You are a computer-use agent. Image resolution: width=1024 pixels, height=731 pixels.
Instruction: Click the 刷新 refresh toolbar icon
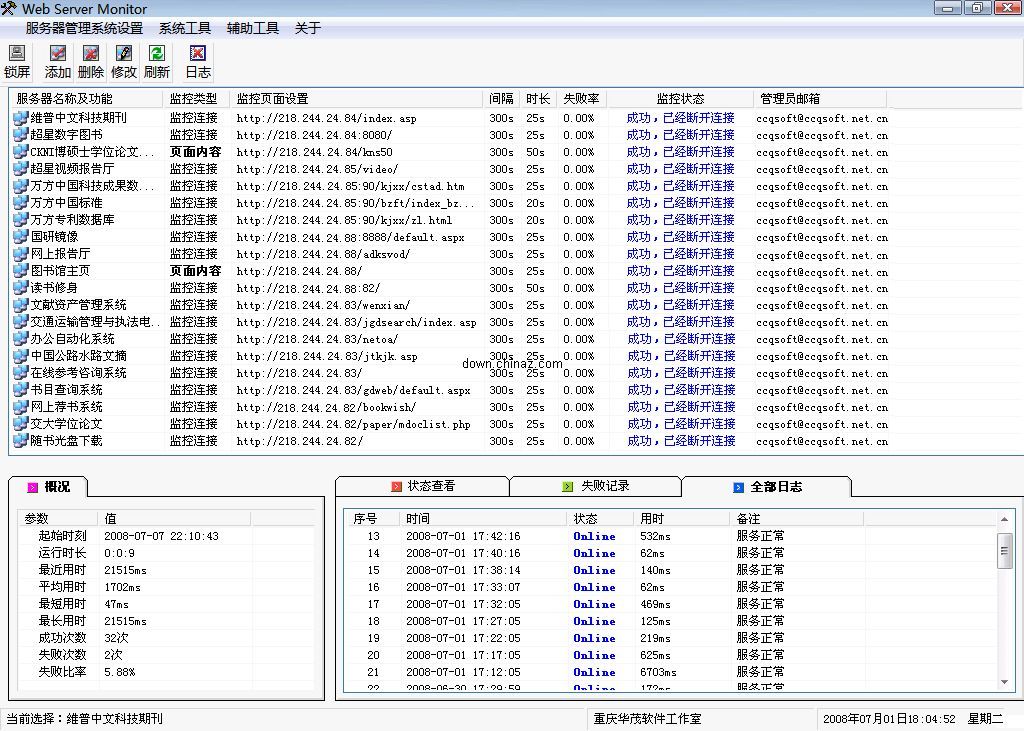coord(157,61)
